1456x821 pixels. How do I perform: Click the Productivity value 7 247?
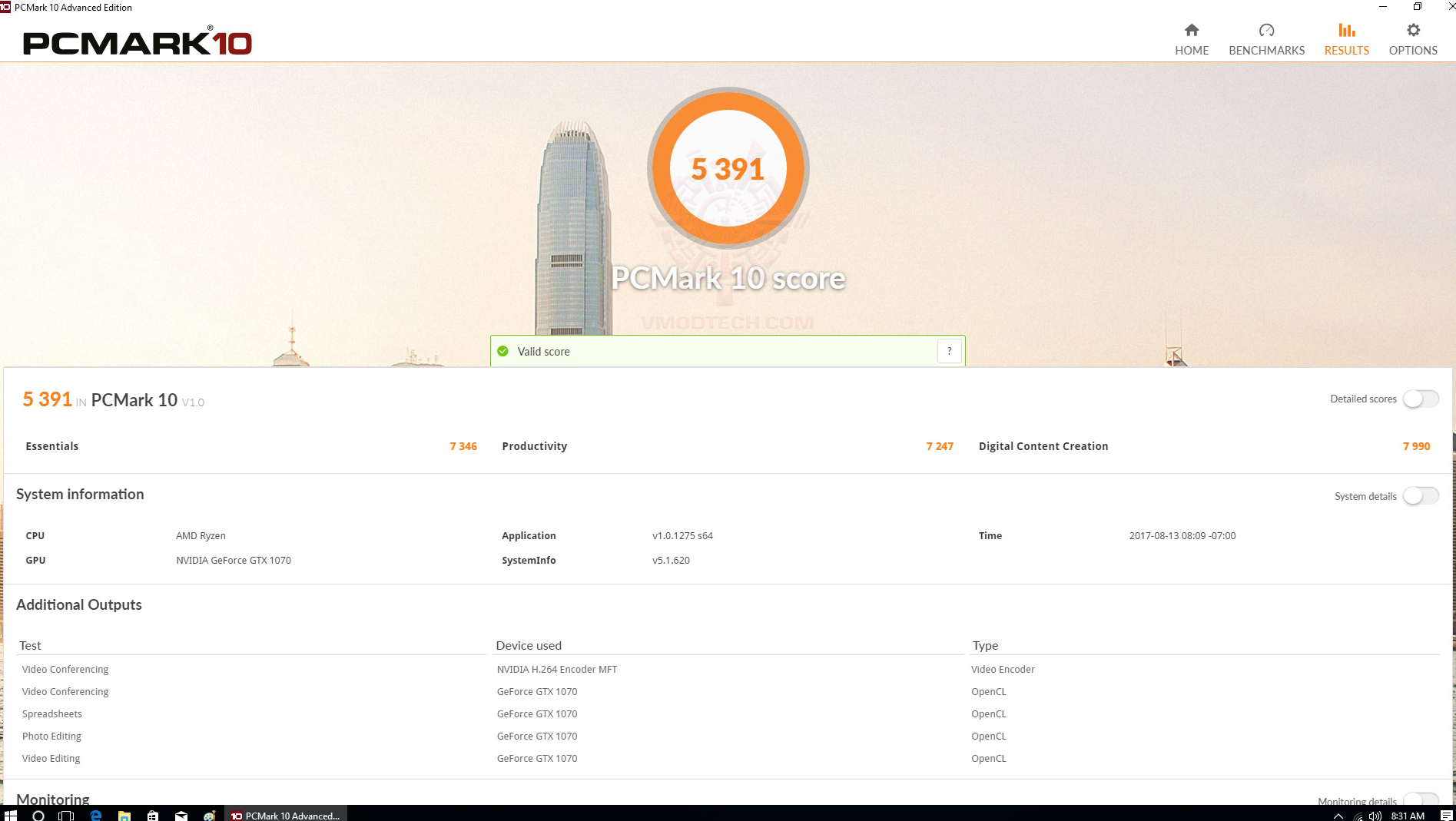940,446
